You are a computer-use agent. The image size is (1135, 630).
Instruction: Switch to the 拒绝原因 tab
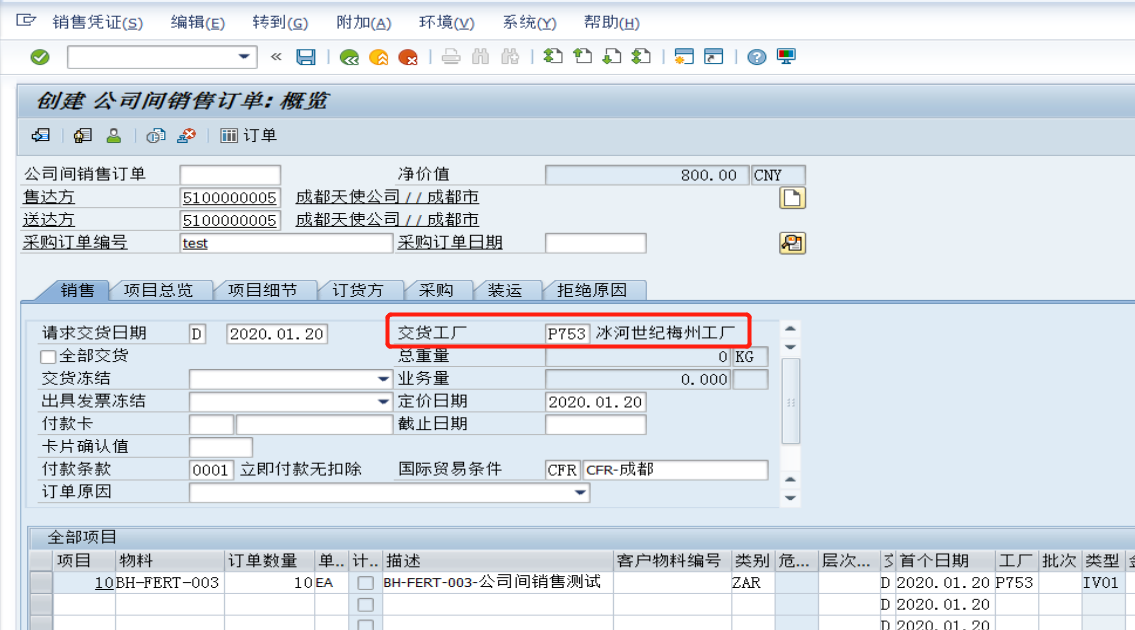click(591, 290)
